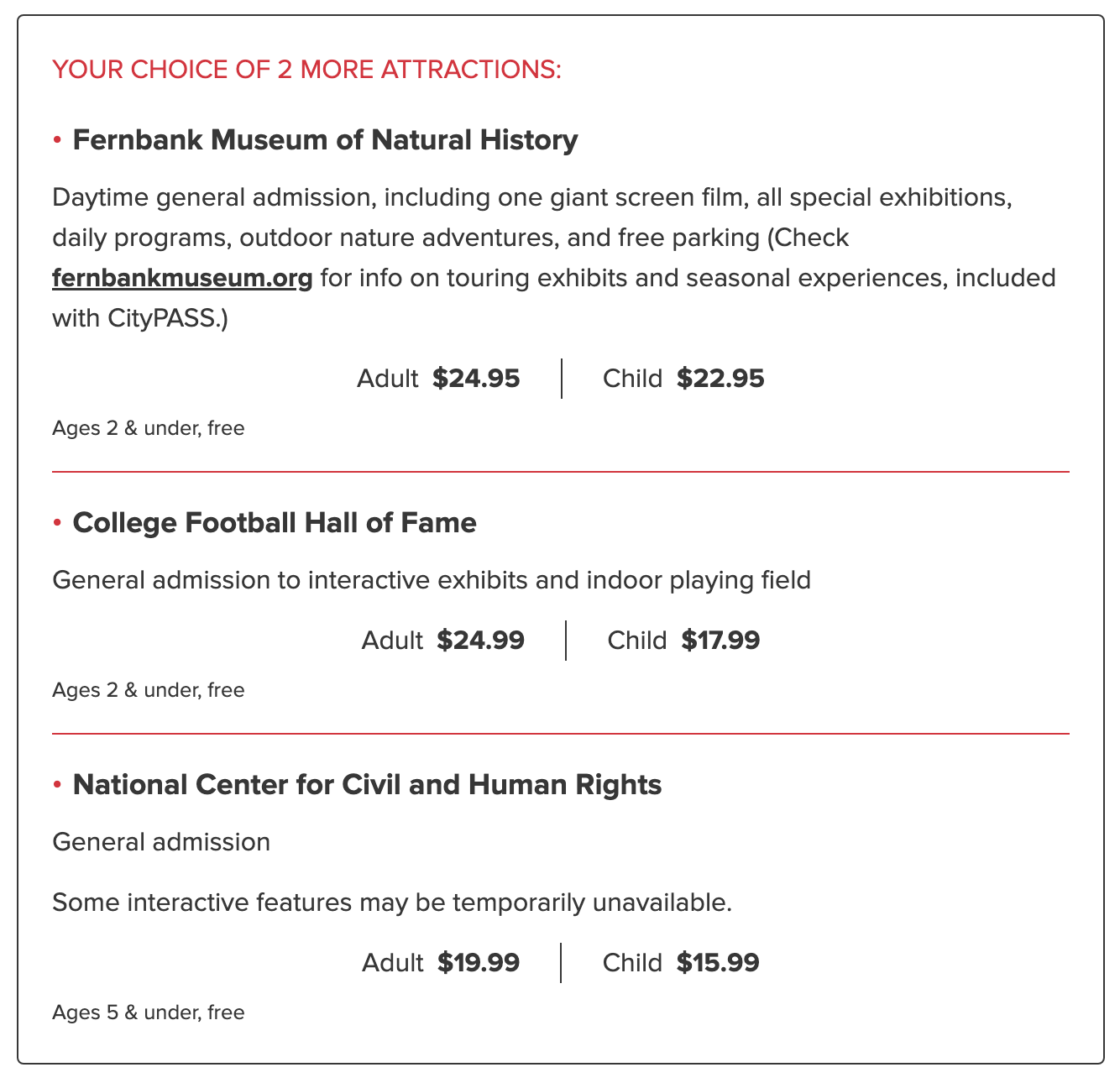This screenshot has height=1083, width=1120.
Task: Click the "Ages 2 & under, free" note under College Football
Action: pos(149,690)
